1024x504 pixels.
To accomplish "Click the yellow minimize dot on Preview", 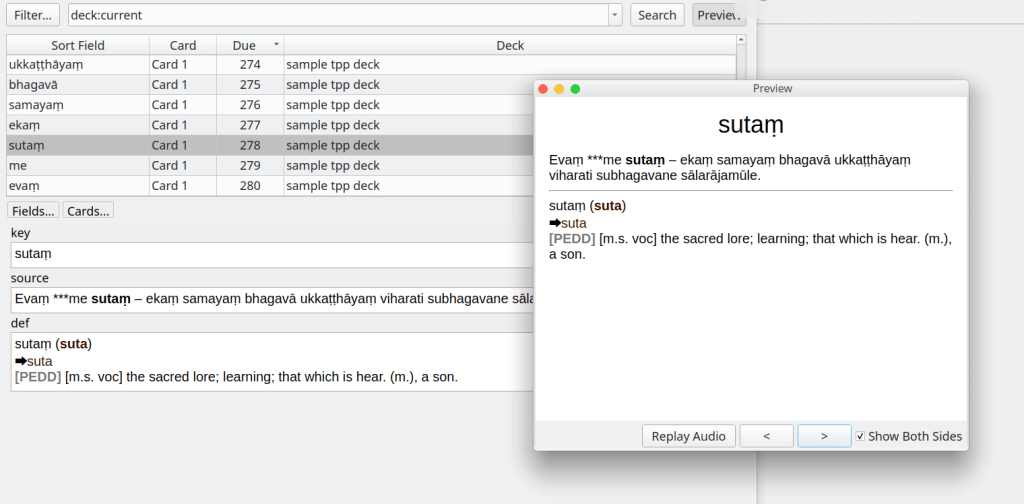I will pos(559,89).
